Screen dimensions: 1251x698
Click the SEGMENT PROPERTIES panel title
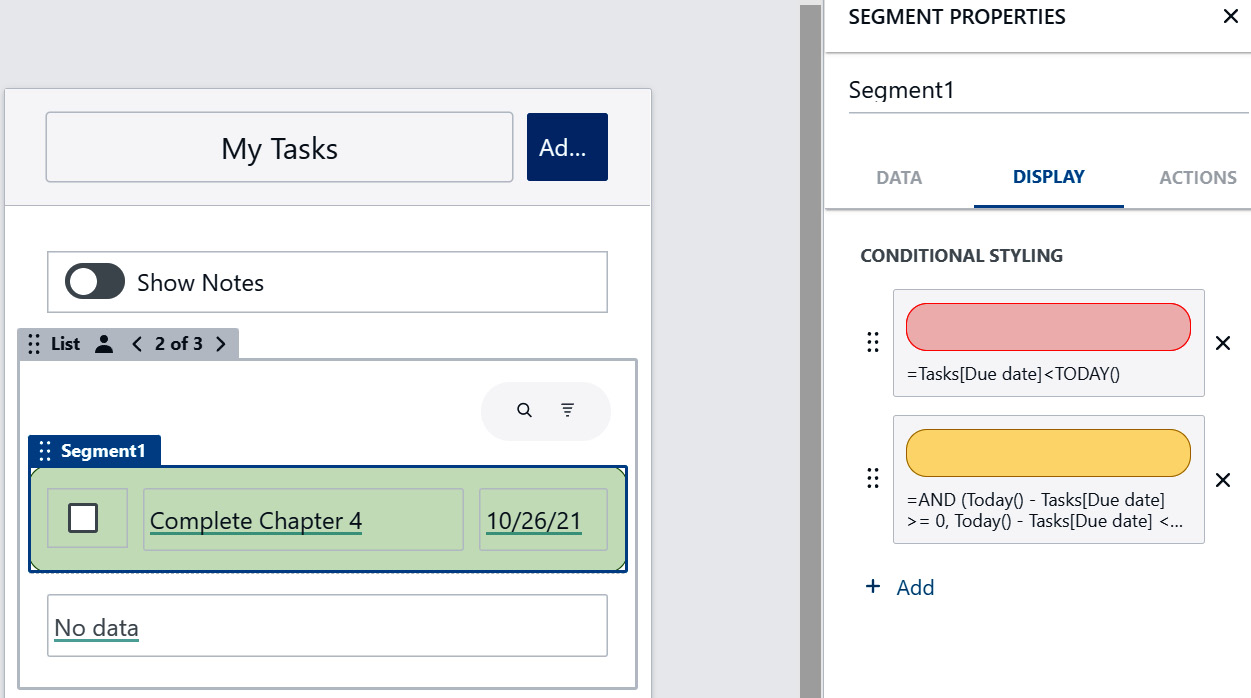coord(957,17)
